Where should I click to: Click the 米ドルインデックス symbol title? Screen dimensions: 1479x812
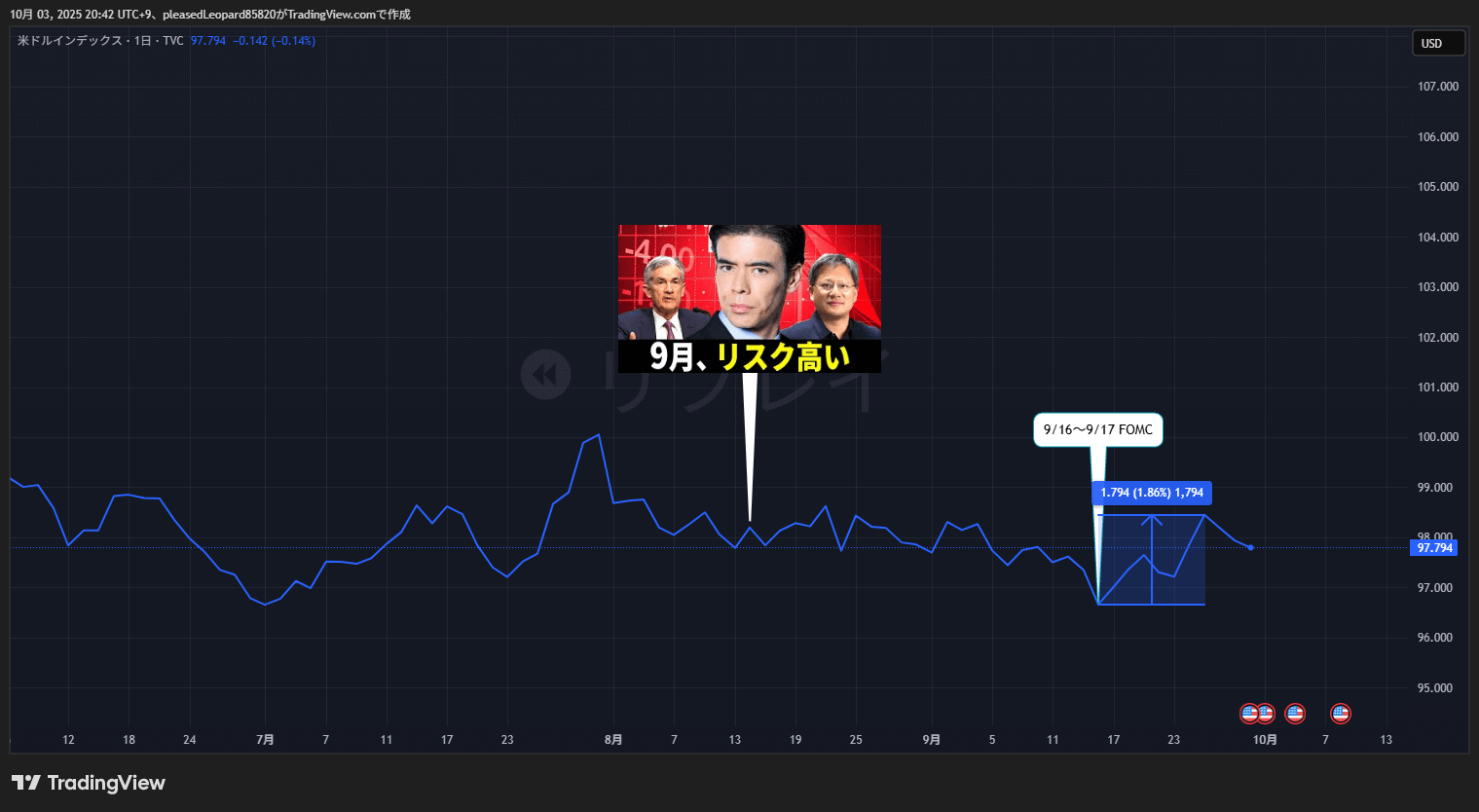[x=70, y=41]
